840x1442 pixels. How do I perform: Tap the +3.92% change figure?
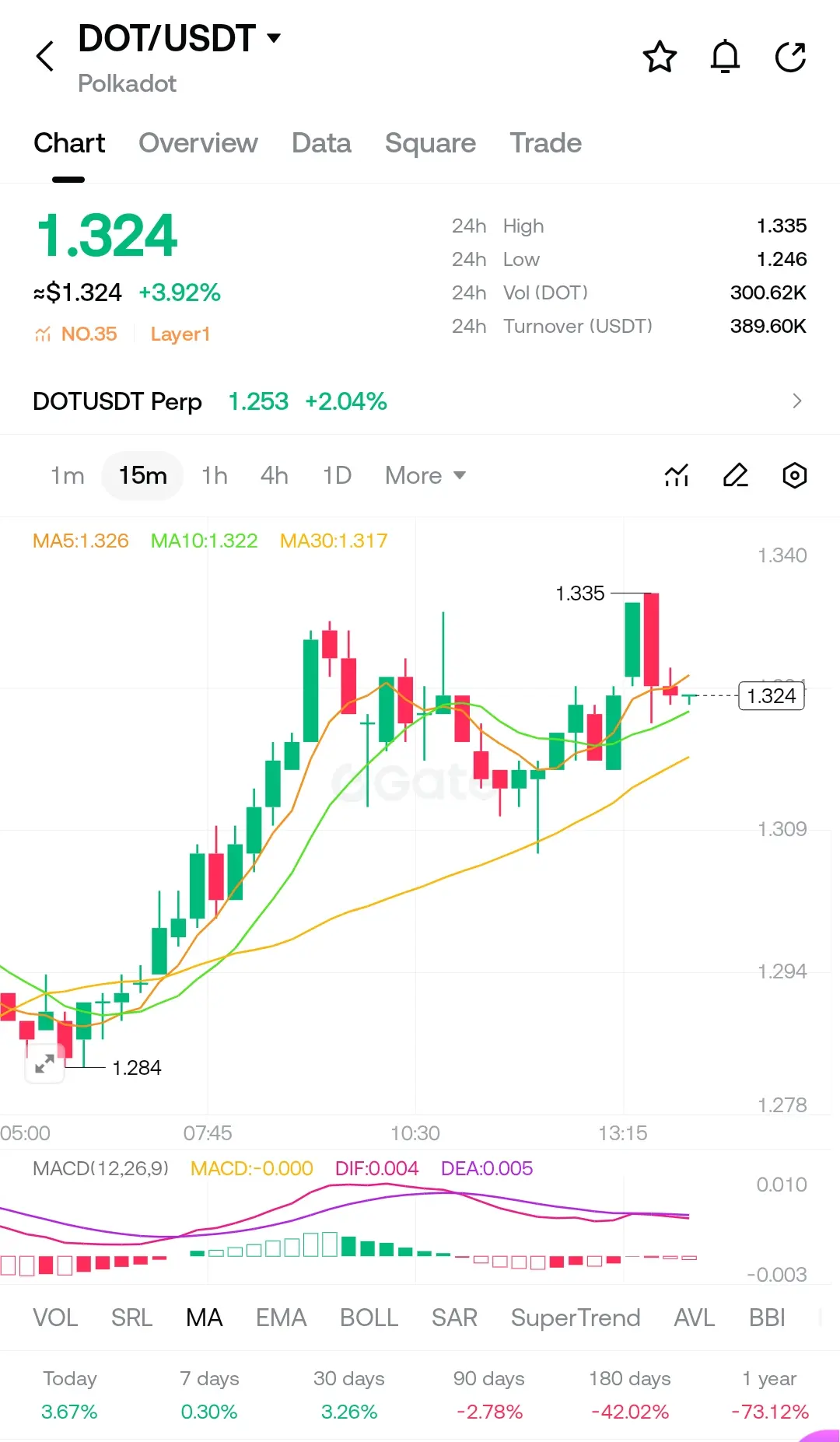(180, 292)
